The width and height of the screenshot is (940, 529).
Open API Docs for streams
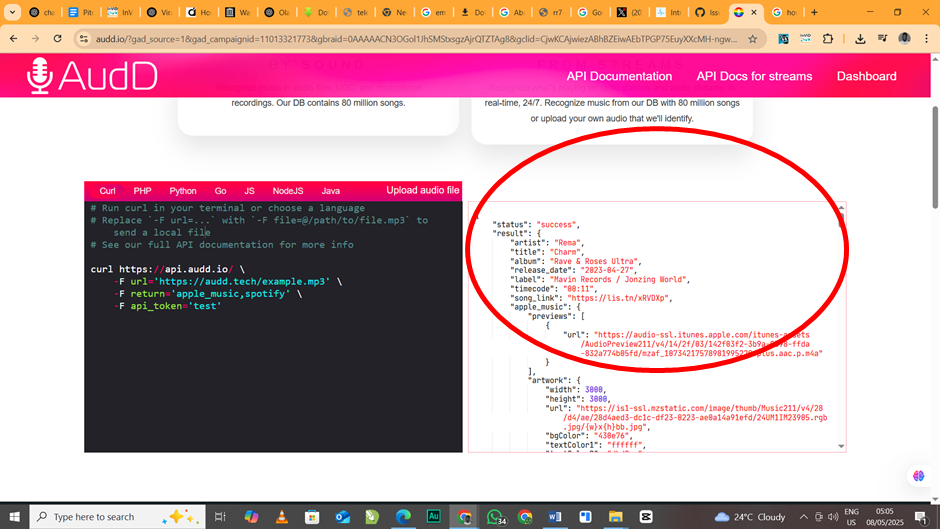pos(754,76)
